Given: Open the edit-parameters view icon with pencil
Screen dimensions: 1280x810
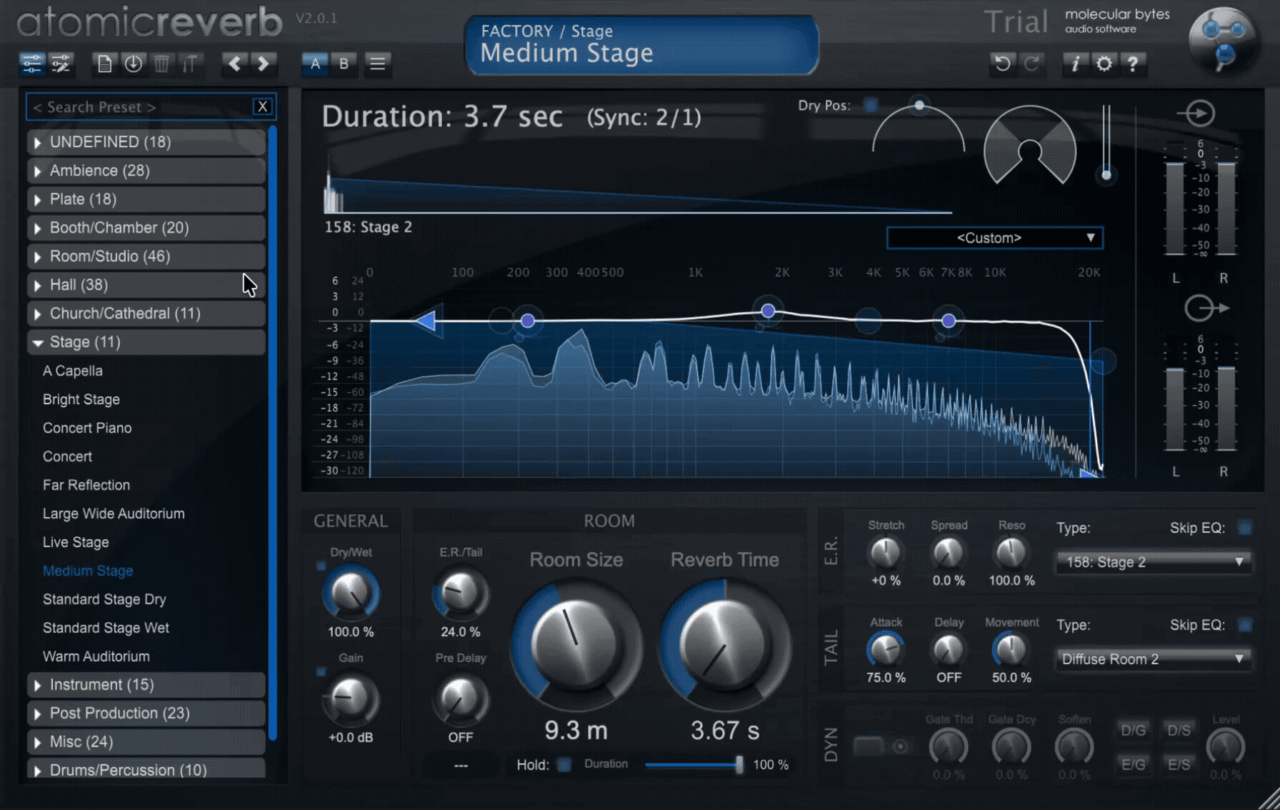Looking at the screenshot, I should (61, 64).
